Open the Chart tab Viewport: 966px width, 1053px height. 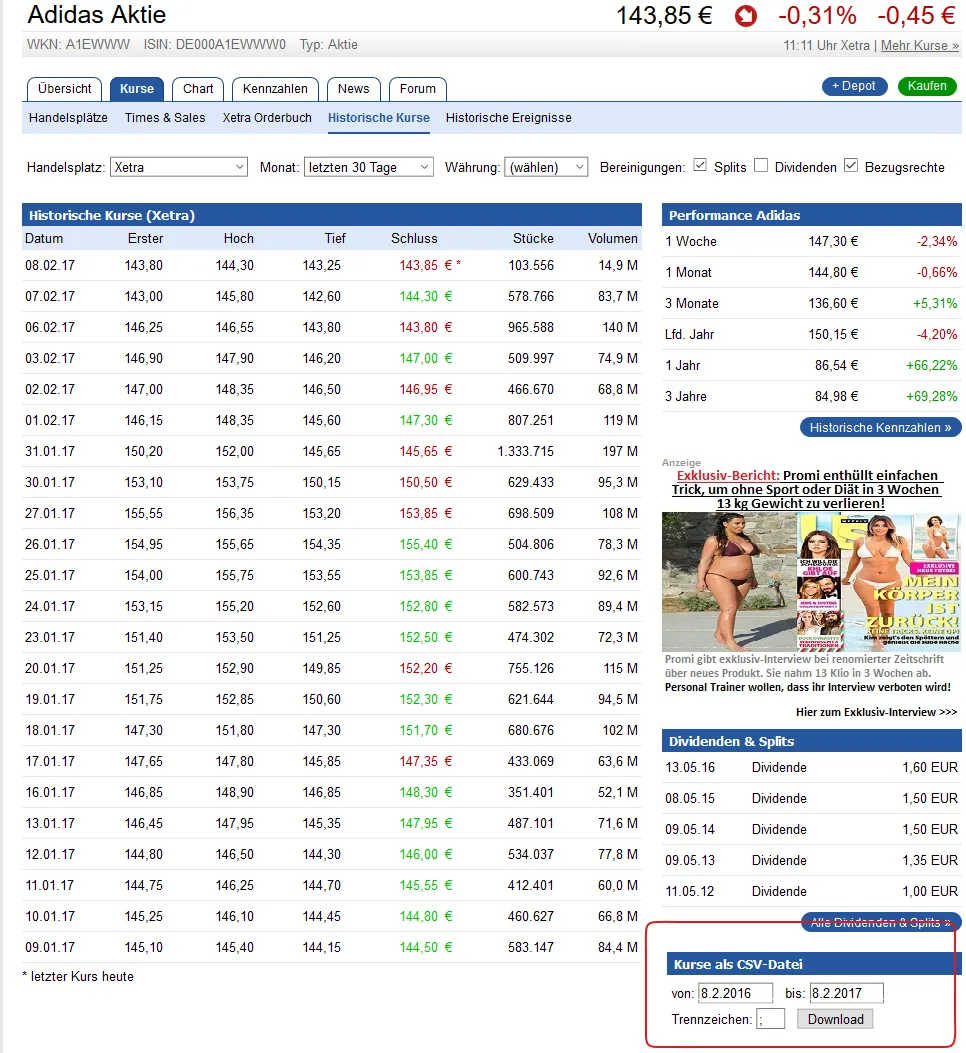[197, 89]
